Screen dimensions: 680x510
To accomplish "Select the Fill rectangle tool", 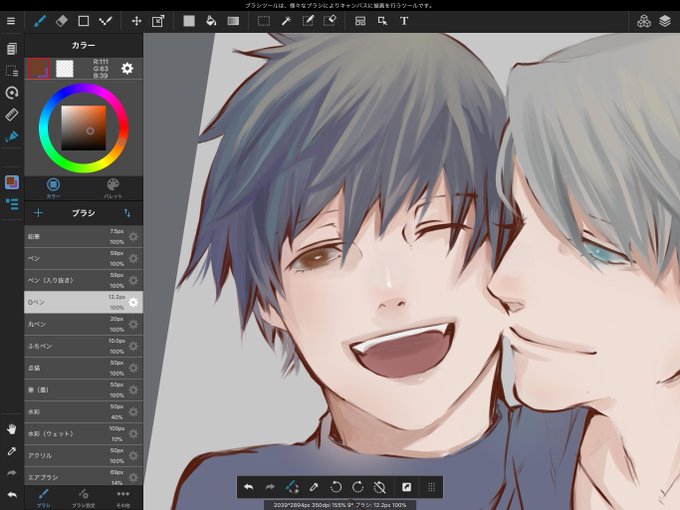I will click(189, 21).
